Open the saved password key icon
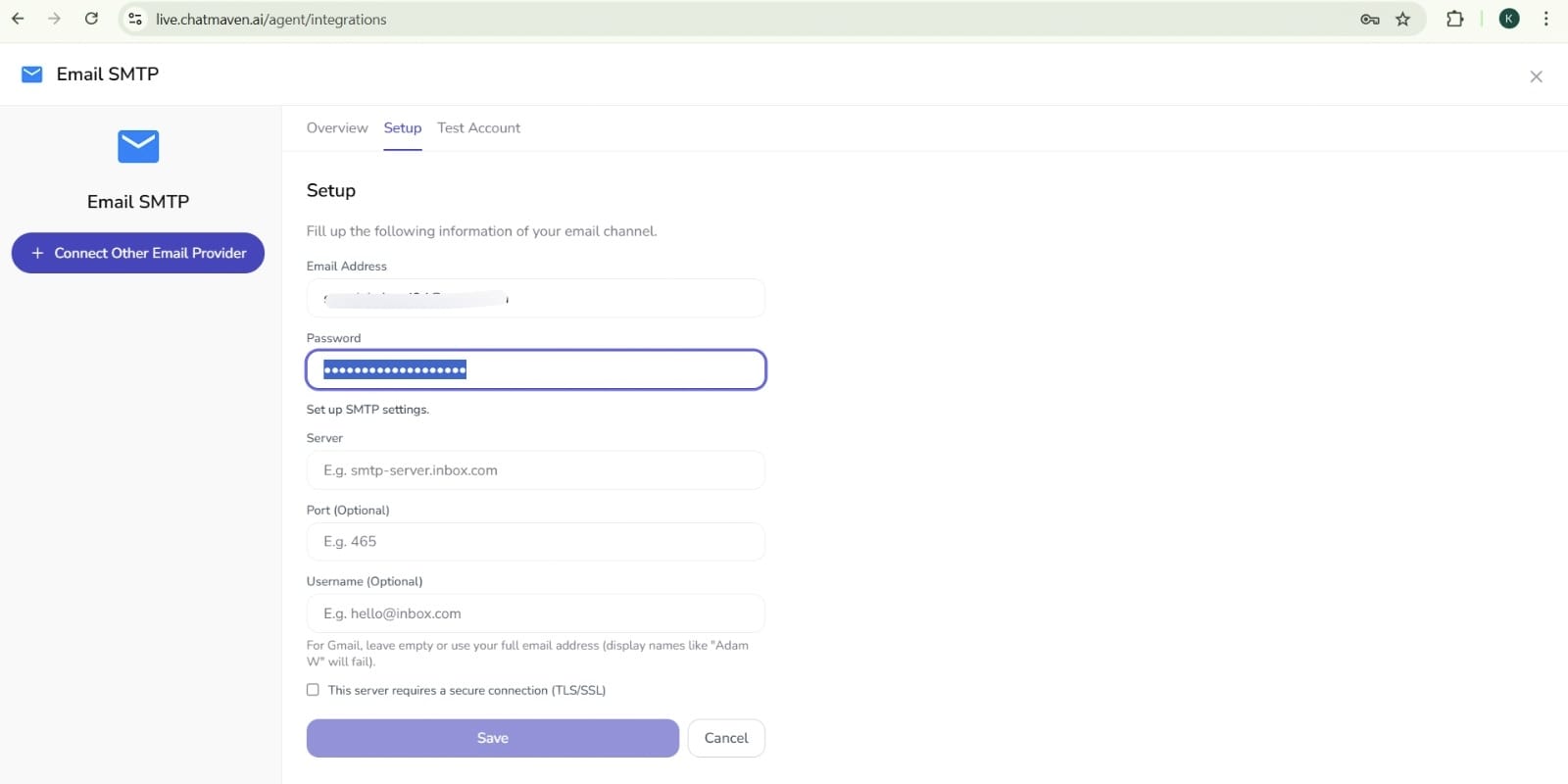 tap(1369, 19)
